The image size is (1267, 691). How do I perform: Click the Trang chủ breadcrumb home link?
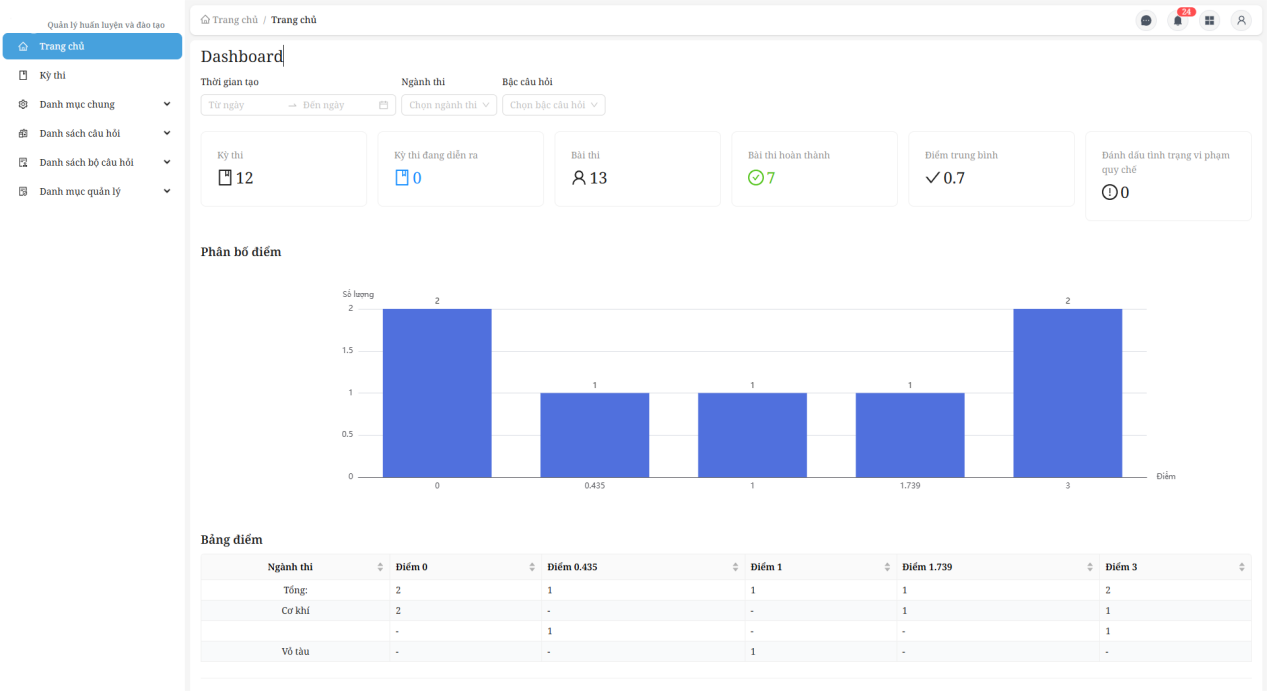pos(229,20)
